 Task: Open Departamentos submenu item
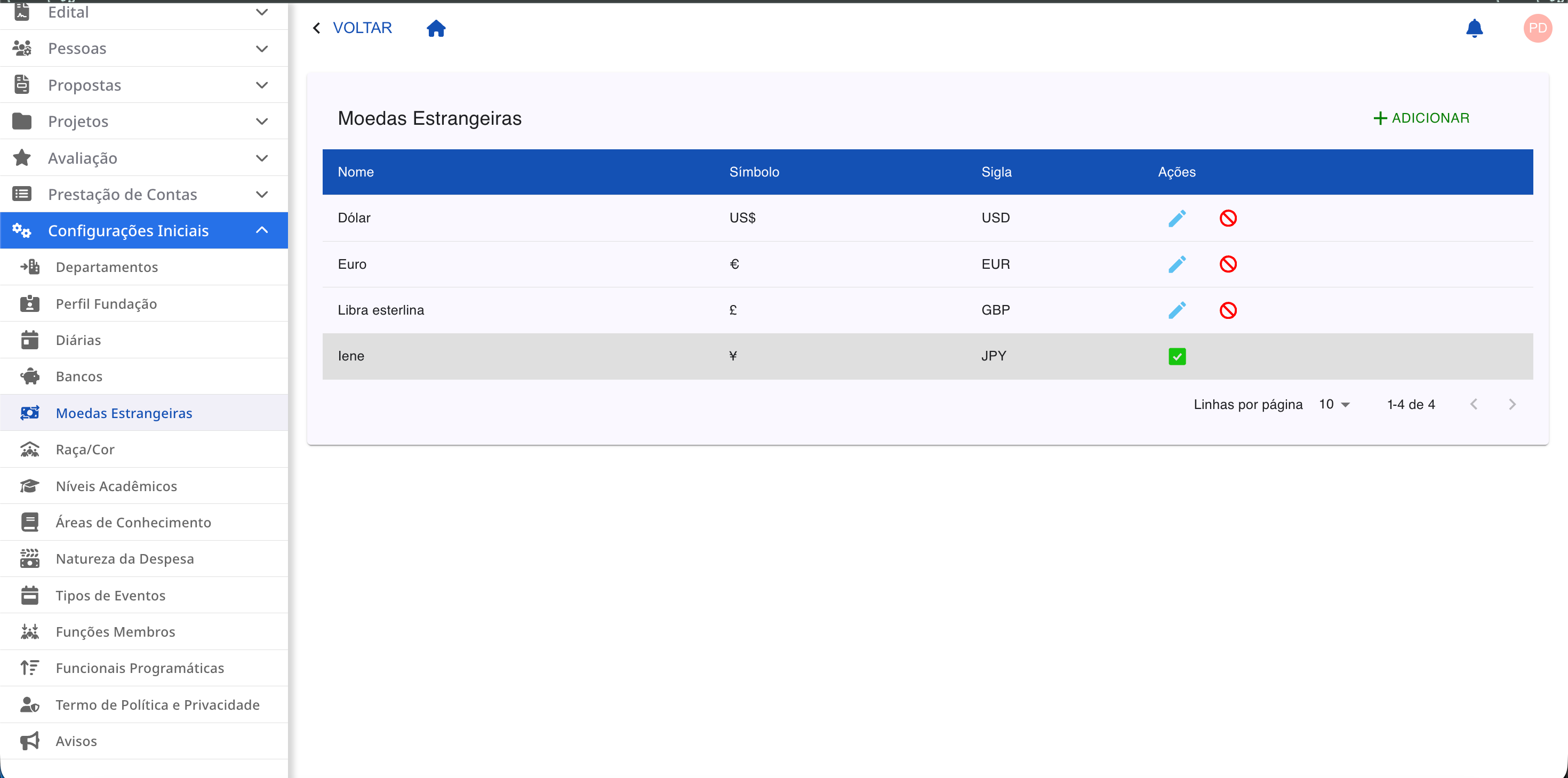(x=143, y=267)
